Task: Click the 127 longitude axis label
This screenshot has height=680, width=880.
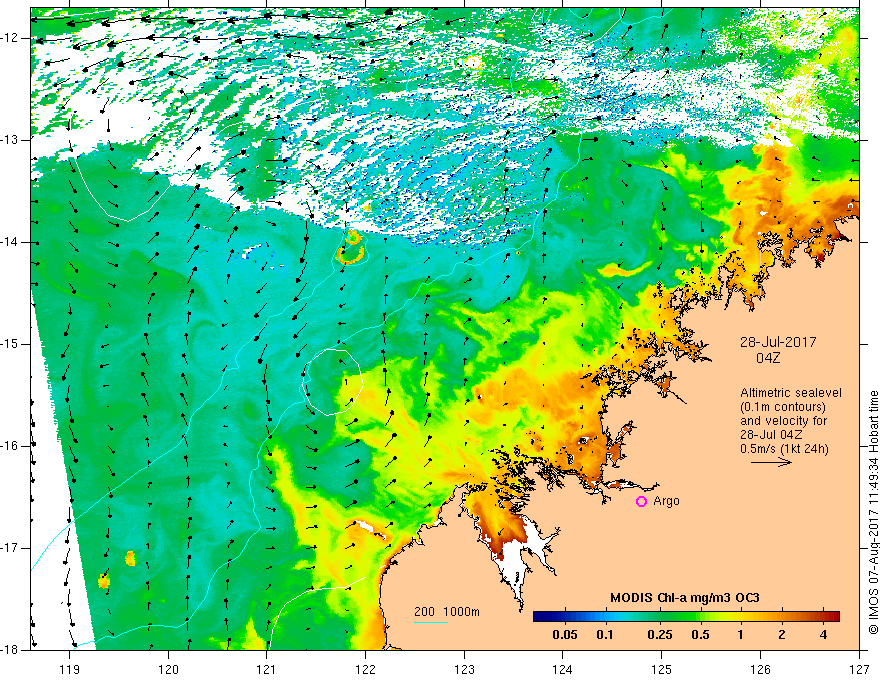Action: pyautogui.click(x=859, y=670)
